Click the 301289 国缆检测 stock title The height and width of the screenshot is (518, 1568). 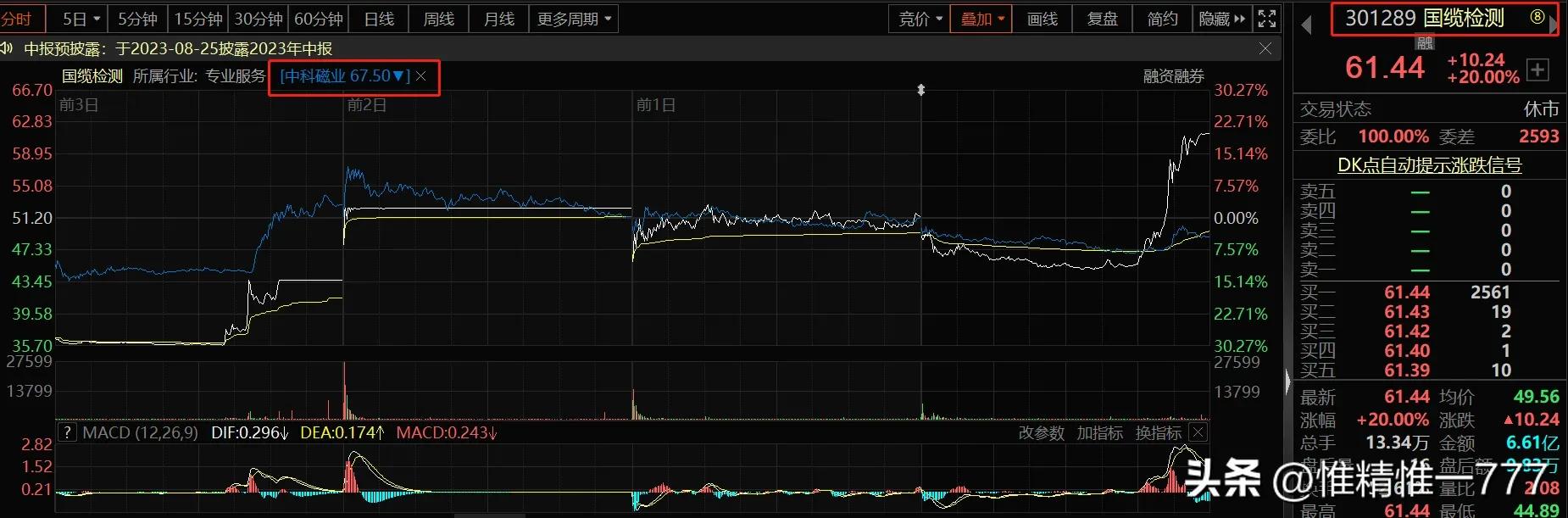1425,18
